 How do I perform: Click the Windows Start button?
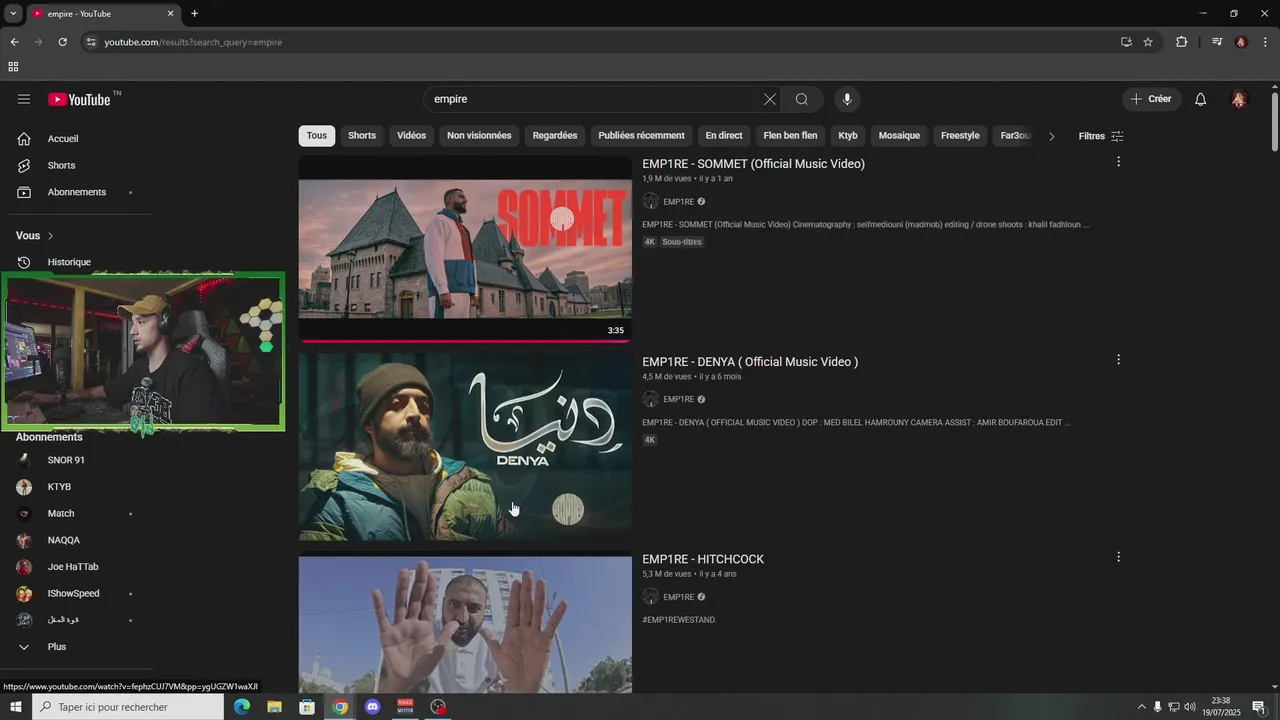[15, 707]
